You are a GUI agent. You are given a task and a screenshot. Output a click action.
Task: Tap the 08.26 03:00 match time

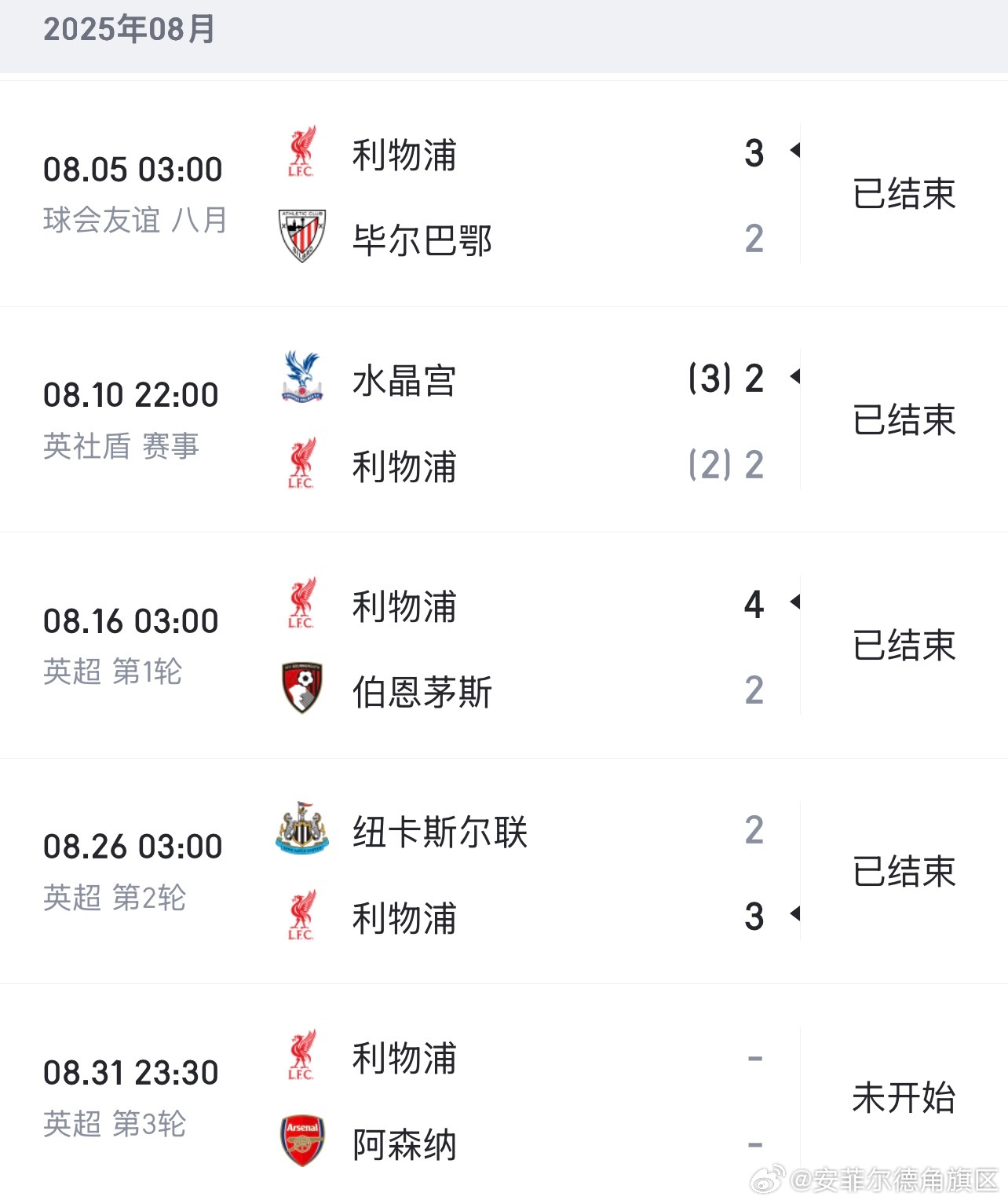(133, 847)
